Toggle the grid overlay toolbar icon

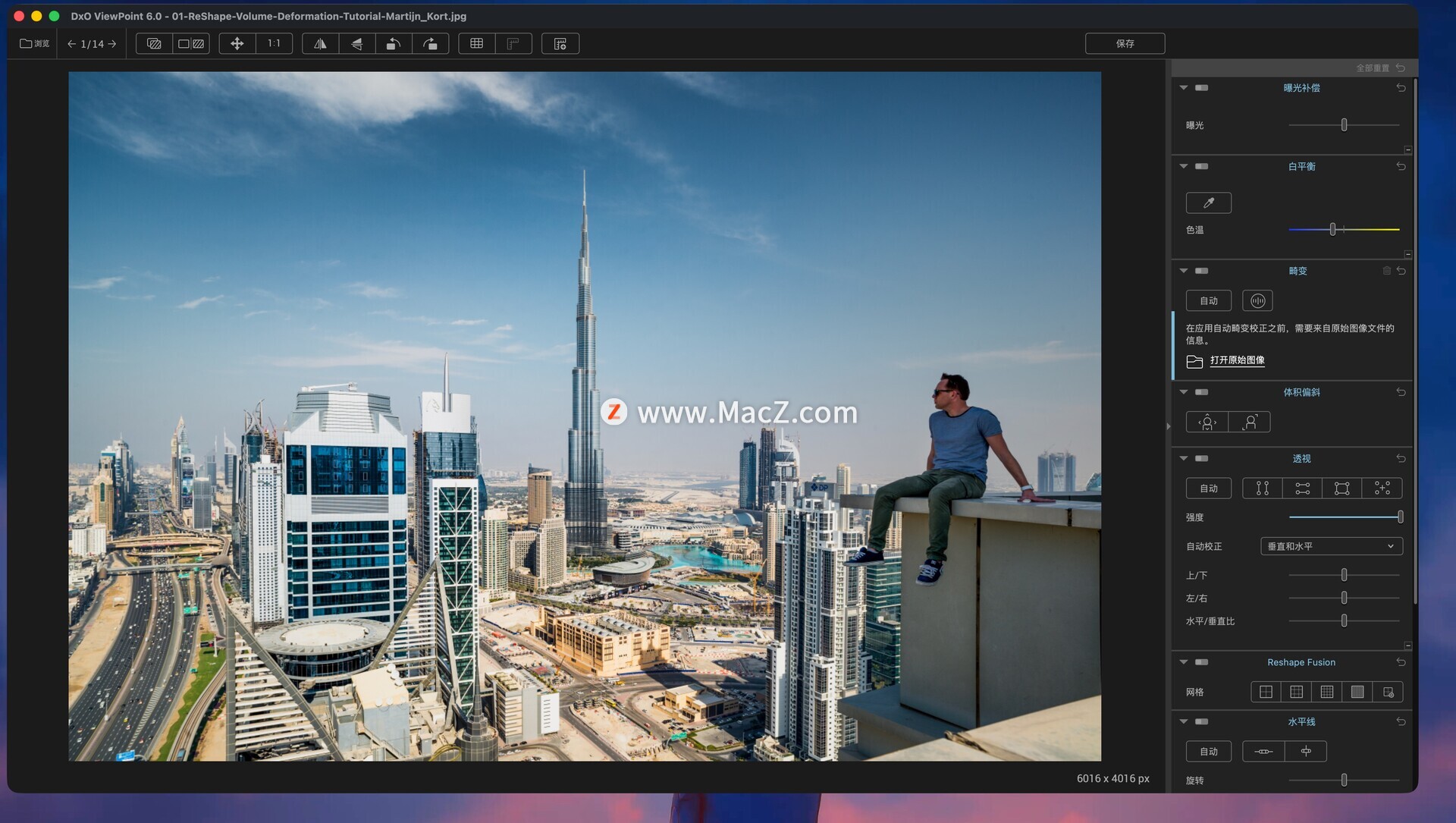point(476,44)
